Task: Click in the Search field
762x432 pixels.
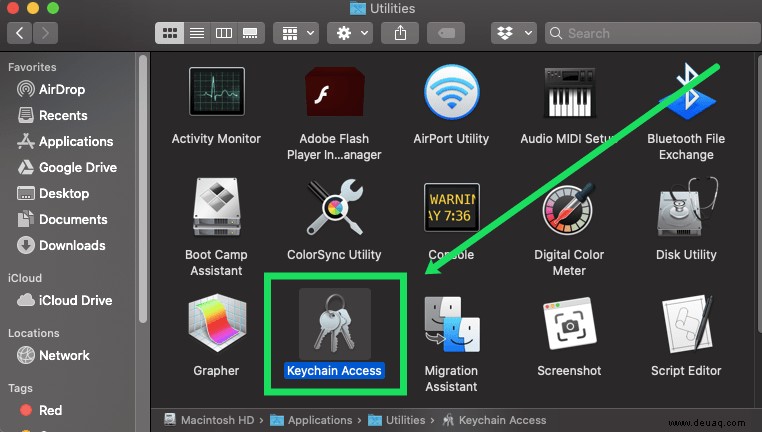Action: click(x=653, y=33)
